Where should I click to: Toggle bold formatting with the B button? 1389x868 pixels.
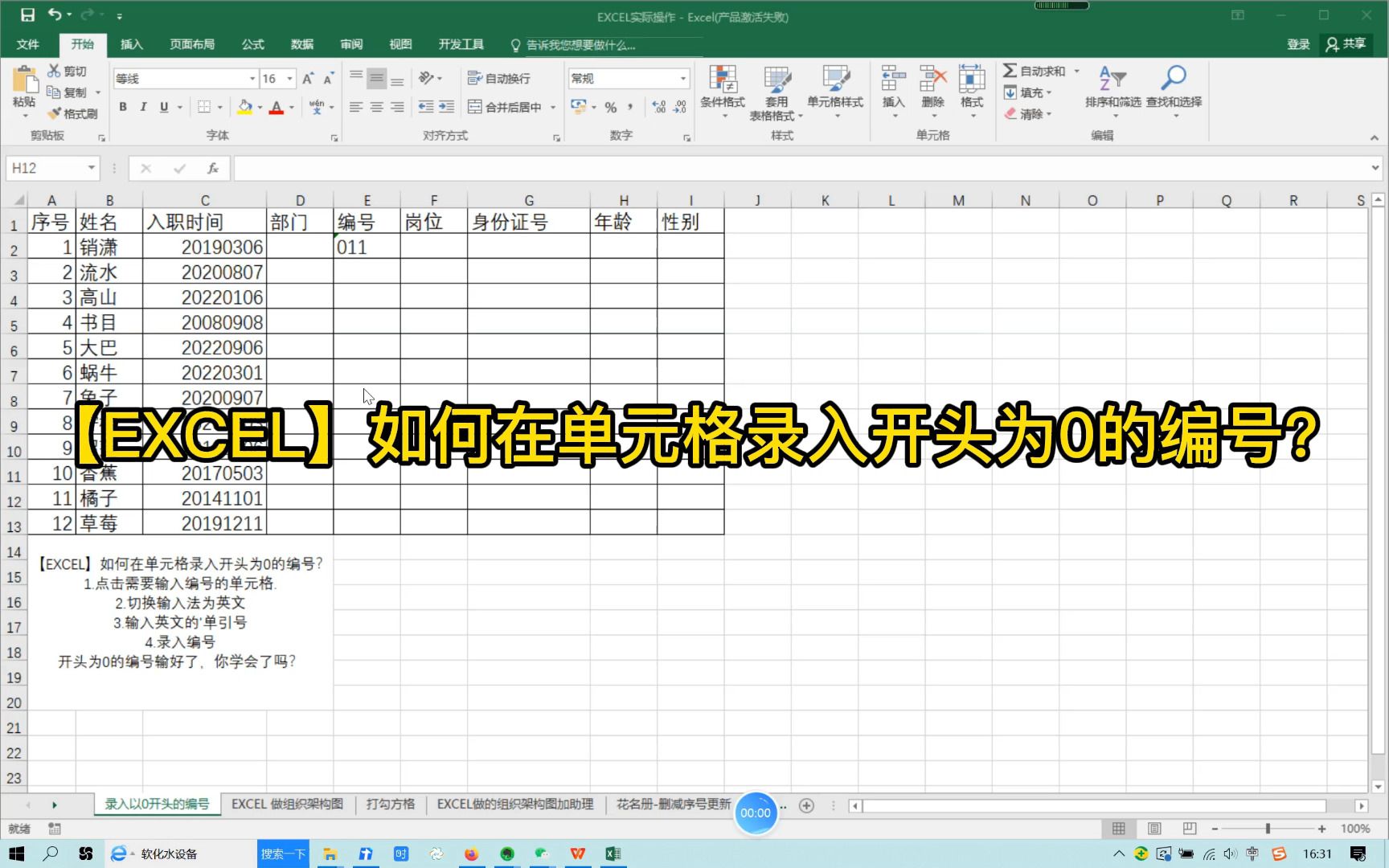[122, 106]
